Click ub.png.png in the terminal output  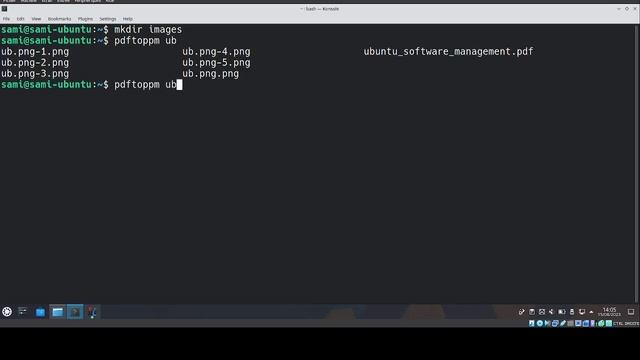click(211, 74)
